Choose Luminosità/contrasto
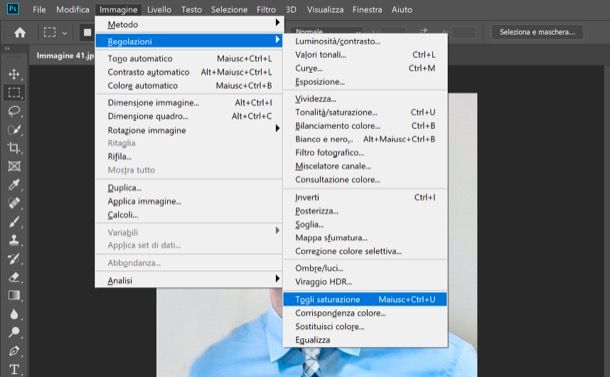 [365, 41]
